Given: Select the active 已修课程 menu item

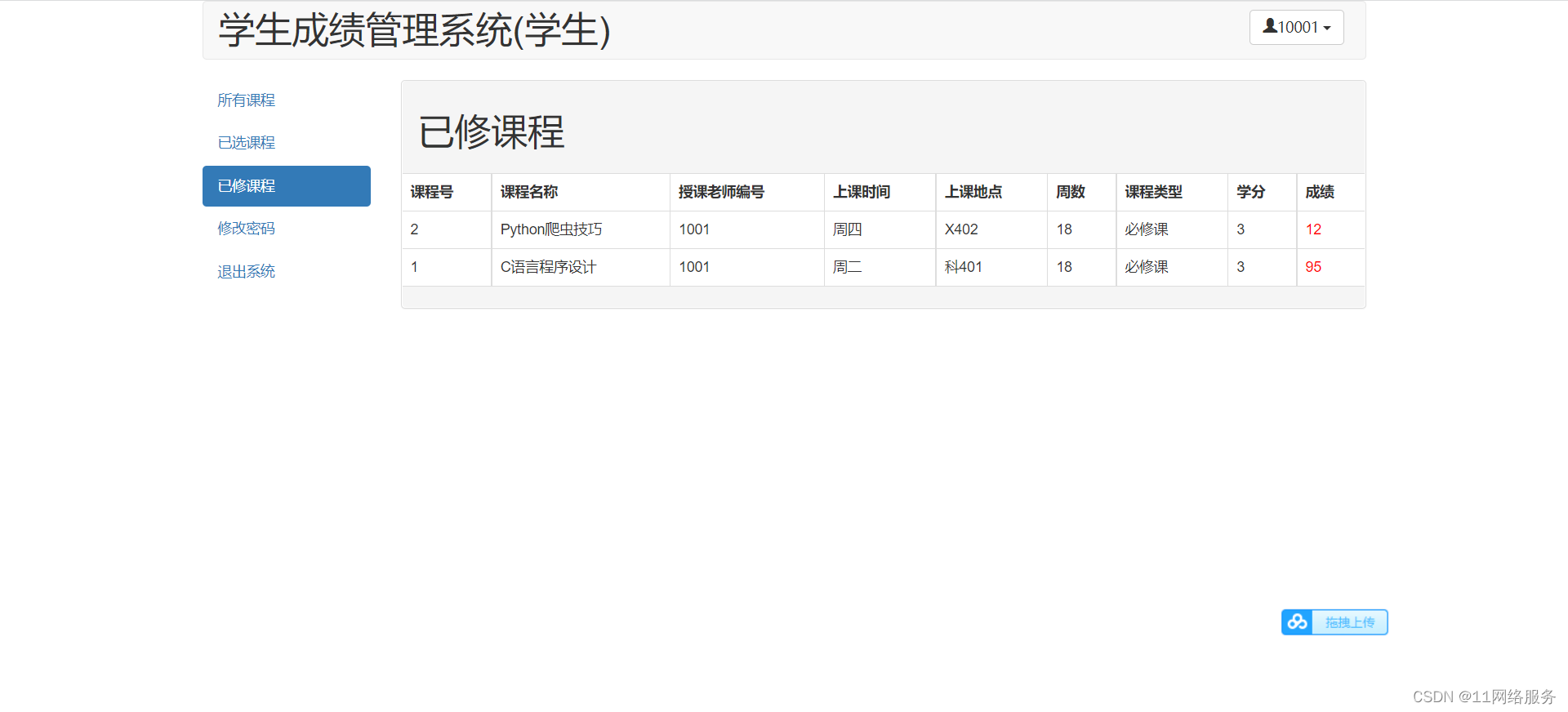Looking at the screenshot, I should 287,186.
